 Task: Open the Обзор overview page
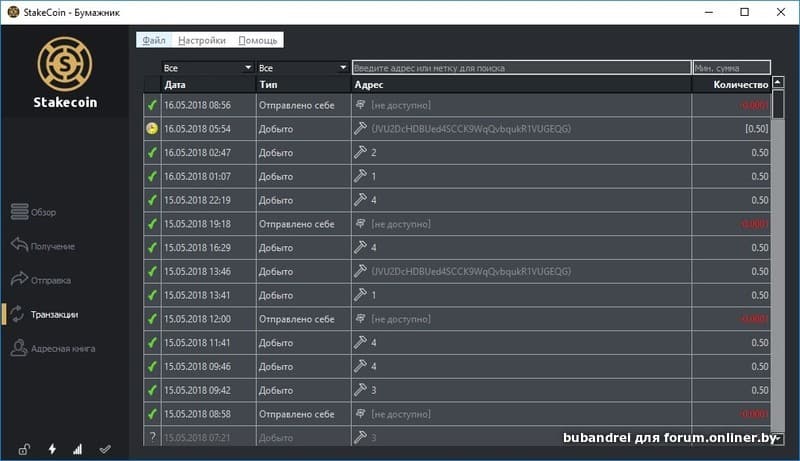34,212
